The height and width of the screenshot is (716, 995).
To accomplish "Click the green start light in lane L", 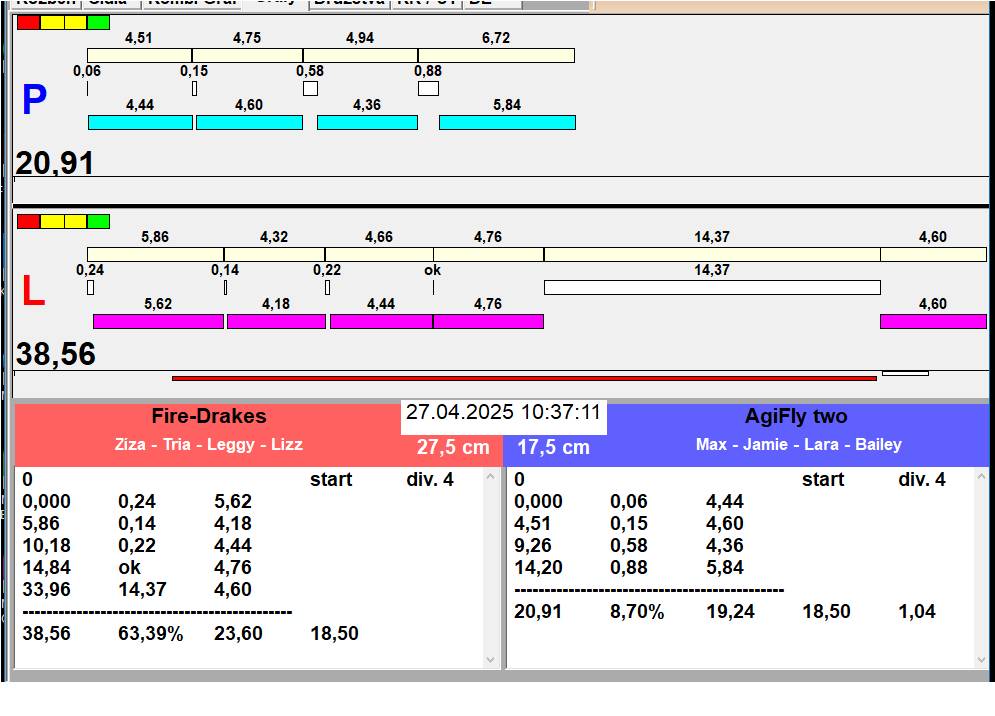I will click(99, 221).
